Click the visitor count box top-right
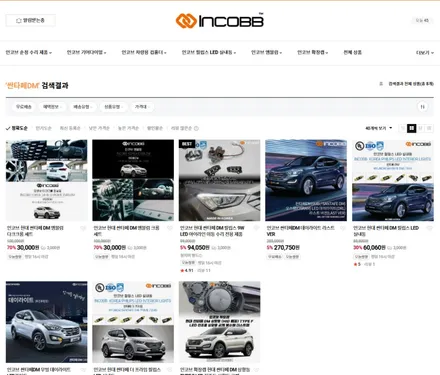The image size is (440, 375). pos(422,20)
